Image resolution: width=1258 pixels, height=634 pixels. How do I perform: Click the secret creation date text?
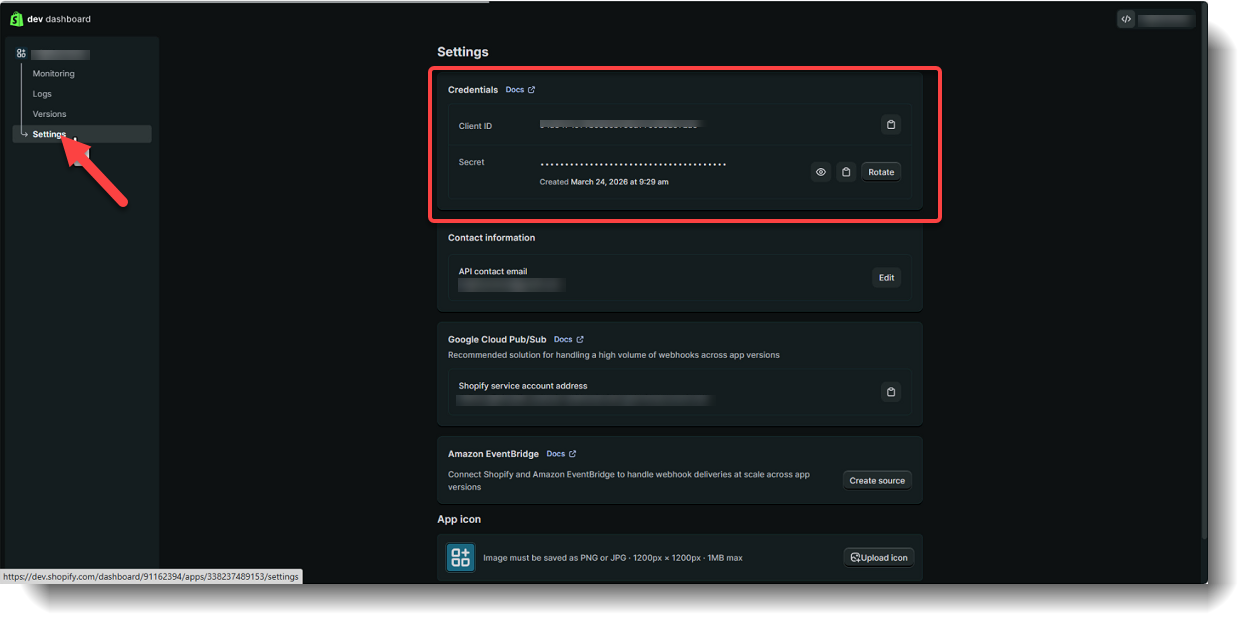pos(604,182)
